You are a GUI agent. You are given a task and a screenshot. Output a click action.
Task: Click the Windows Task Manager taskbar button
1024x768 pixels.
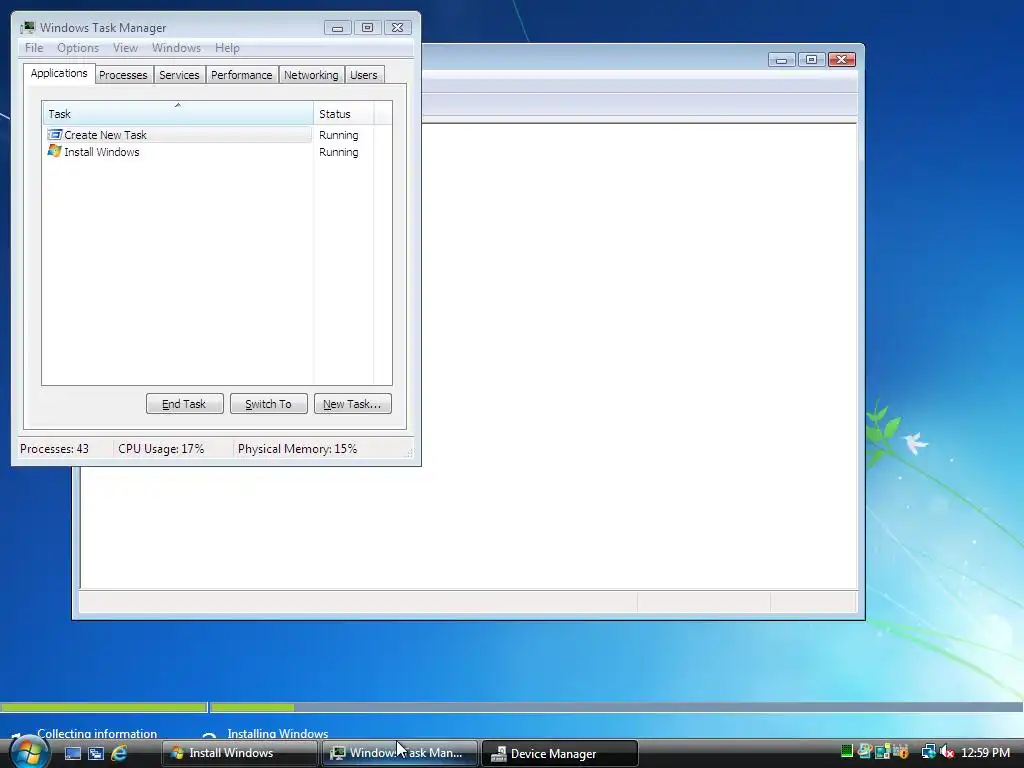click(400, 753)
